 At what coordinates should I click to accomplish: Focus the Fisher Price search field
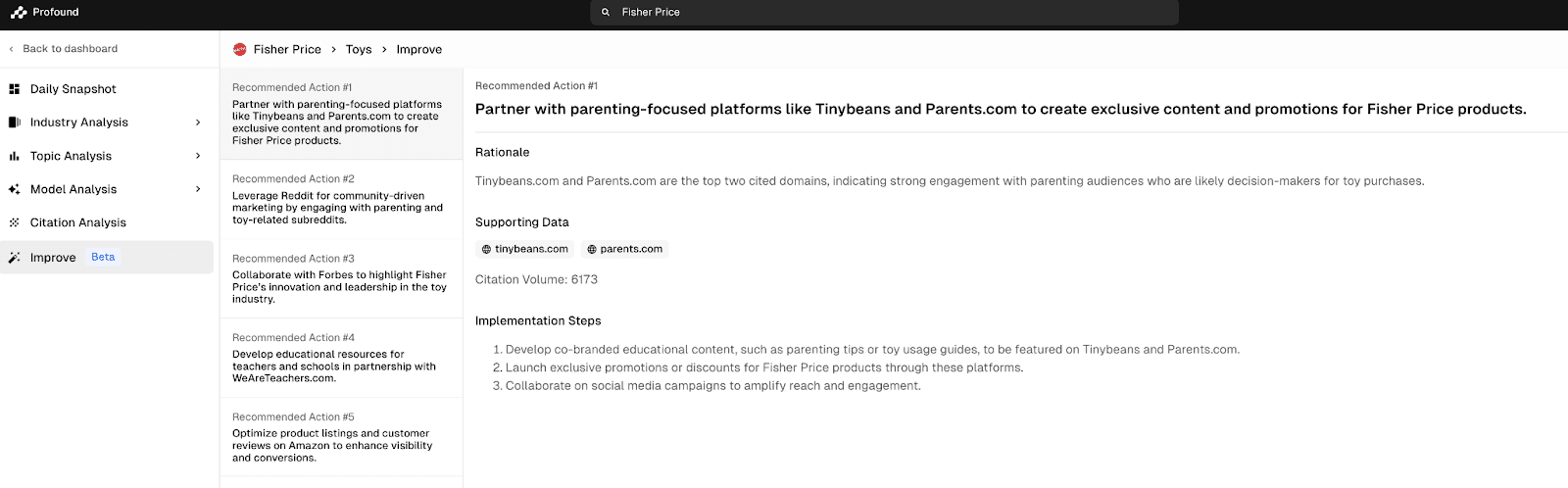click(884, 13)
